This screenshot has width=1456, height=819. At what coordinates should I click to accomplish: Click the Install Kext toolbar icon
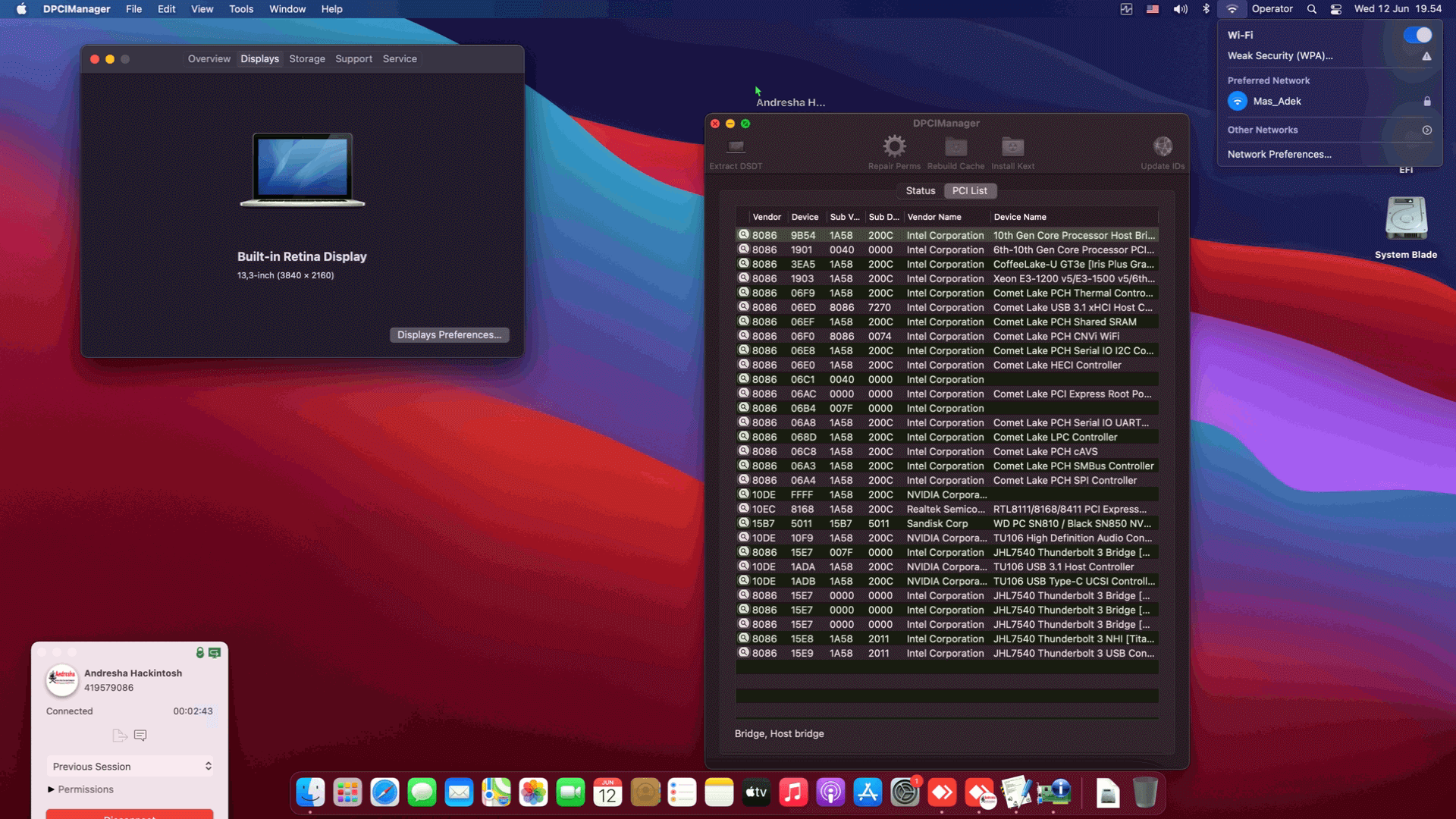coord(1012,146)
